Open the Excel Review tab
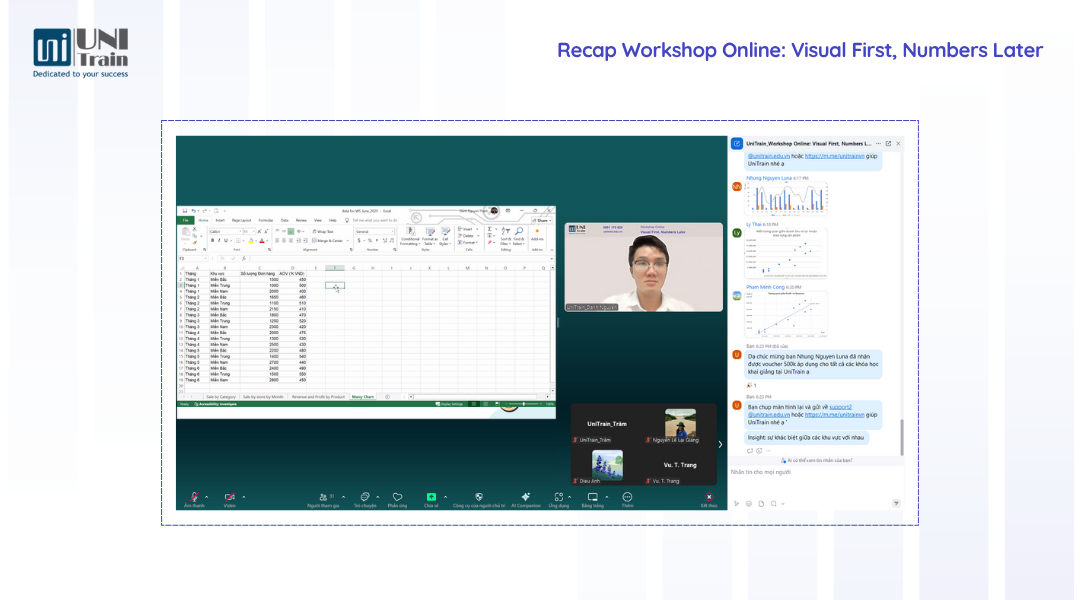This screenshot has width=1080, height=600. coord(301,220)
